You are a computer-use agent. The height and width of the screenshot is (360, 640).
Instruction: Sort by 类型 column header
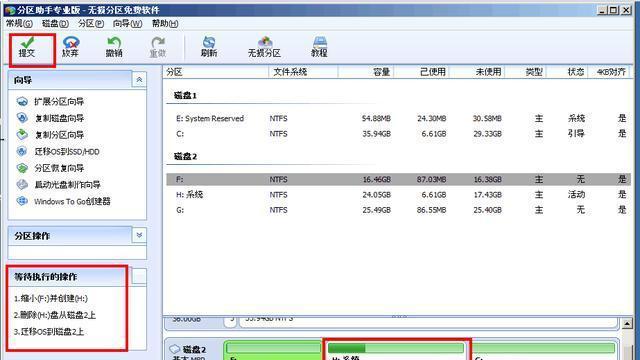(526, 72)
